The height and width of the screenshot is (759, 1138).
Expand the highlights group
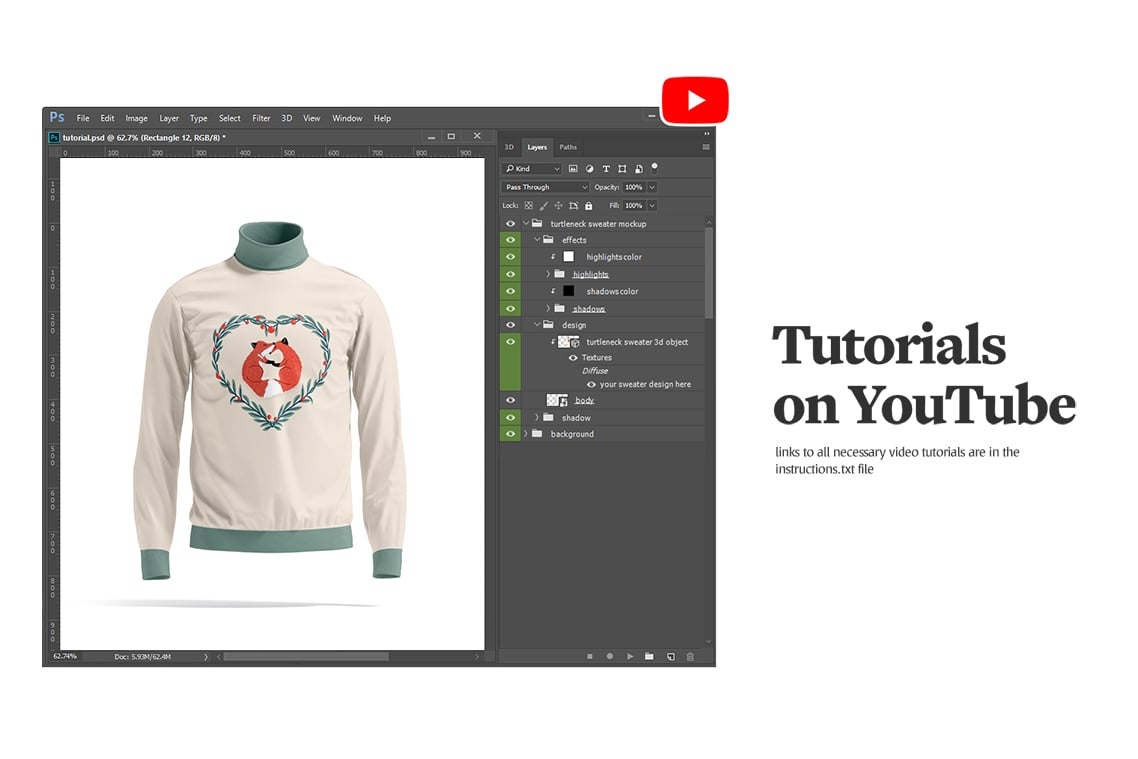click(x=548, y=274)
